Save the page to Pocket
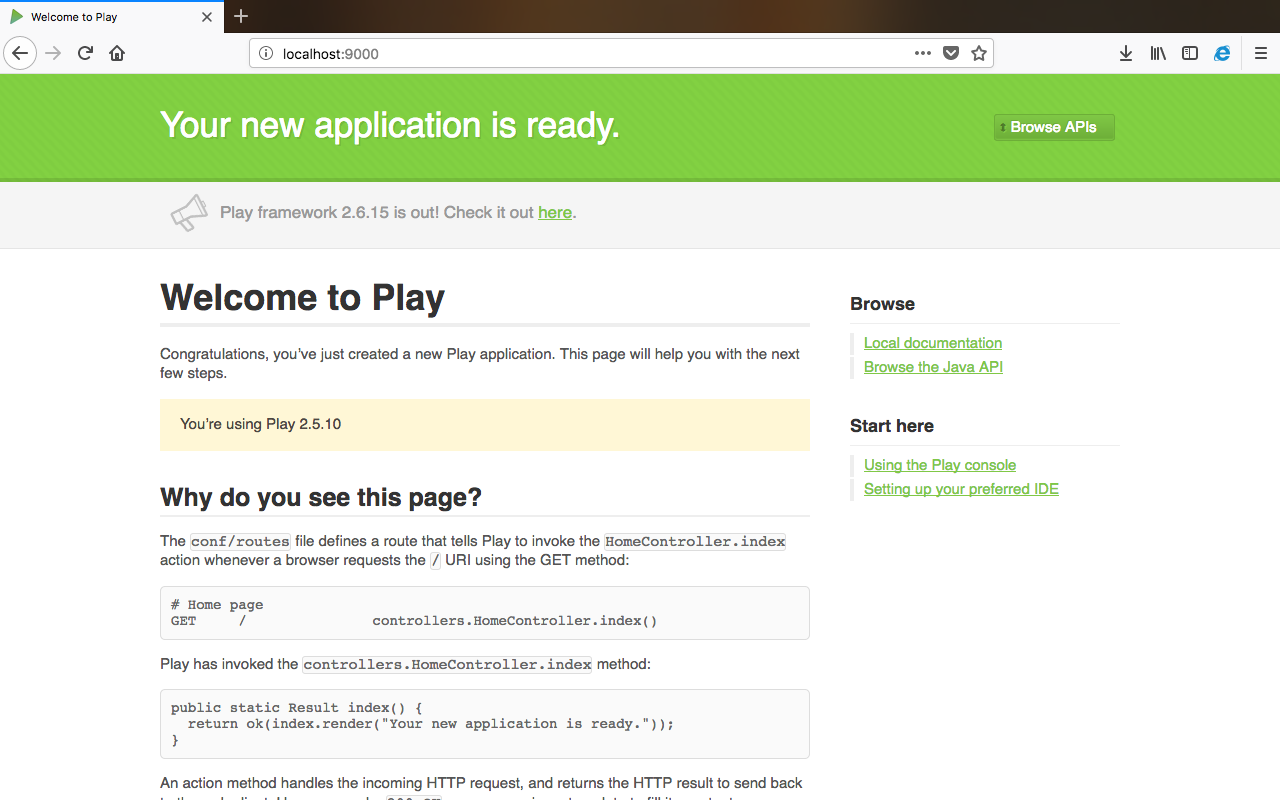This screenshot has width=1280, height=800. click(x=950, y=53)
